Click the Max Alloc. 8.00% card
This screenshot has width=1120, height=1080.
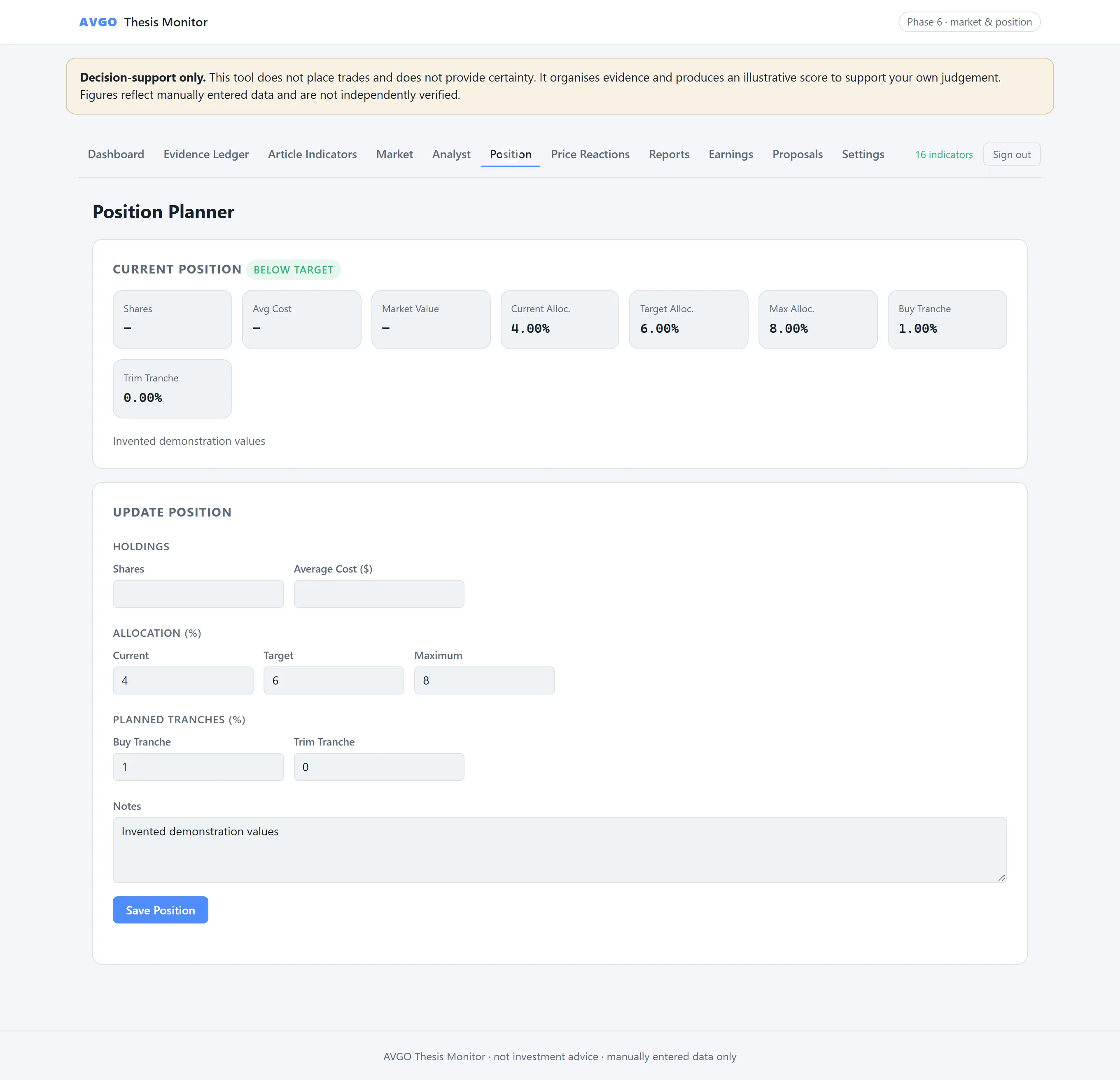click(818, 320)
